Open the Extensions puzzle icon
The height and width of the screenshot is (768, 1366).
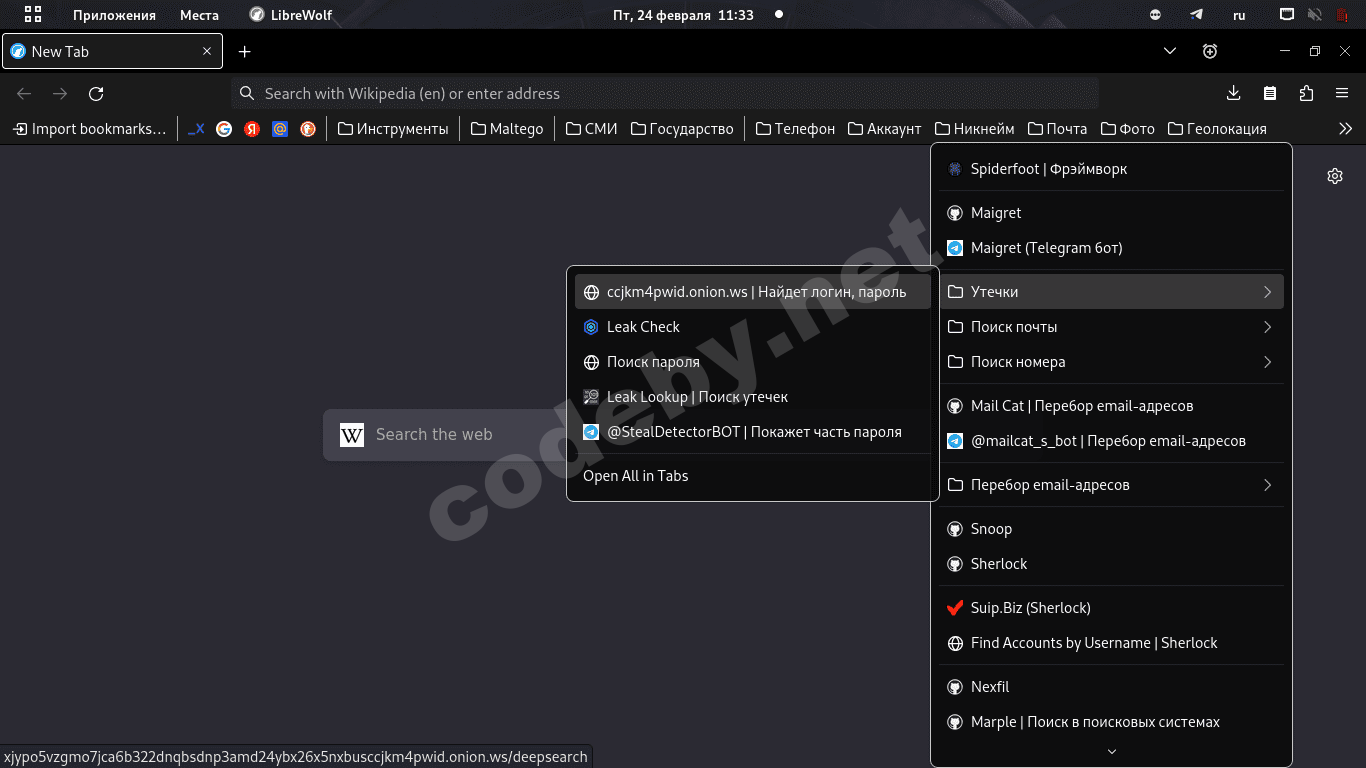coord(1306,93)
